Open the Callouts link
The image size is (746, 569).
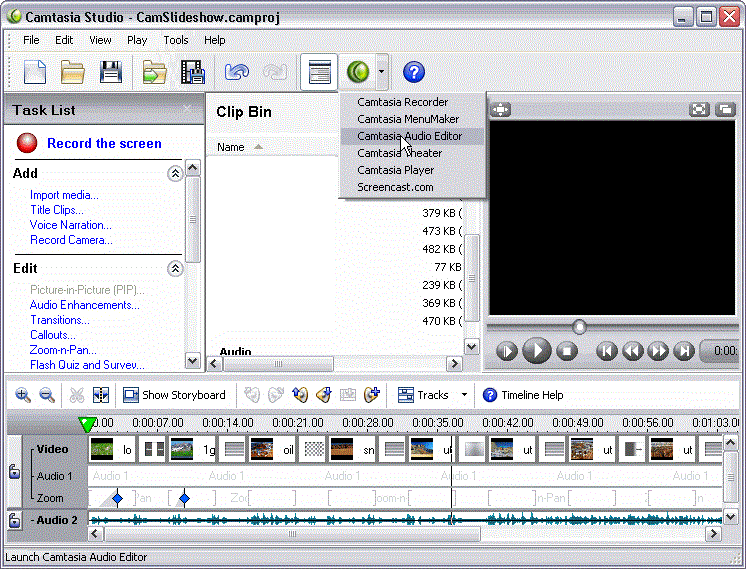[53, 335]
